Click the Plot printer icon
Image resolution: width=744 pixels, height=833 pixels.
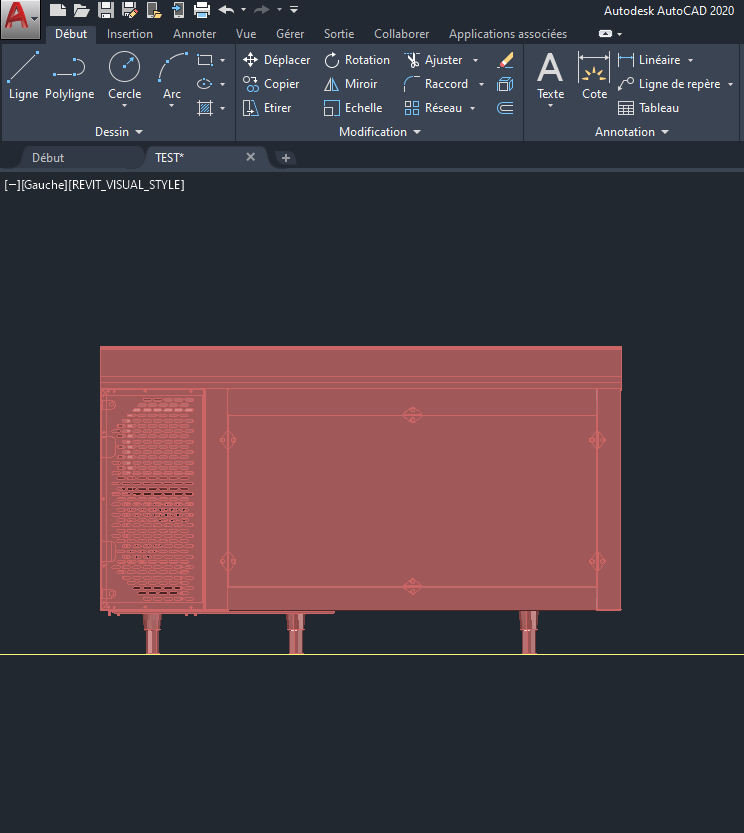[x=202, y=10]
